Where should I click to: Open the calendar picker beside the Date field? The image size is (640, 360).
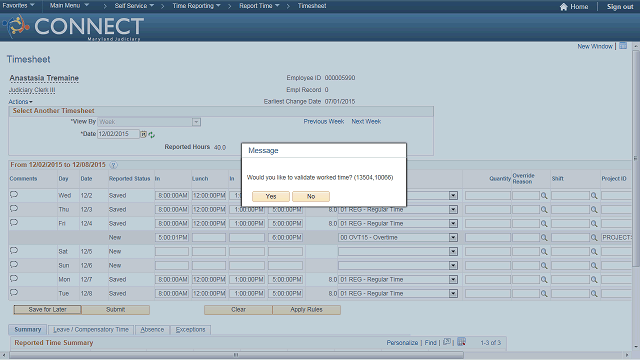click(144, 134)
